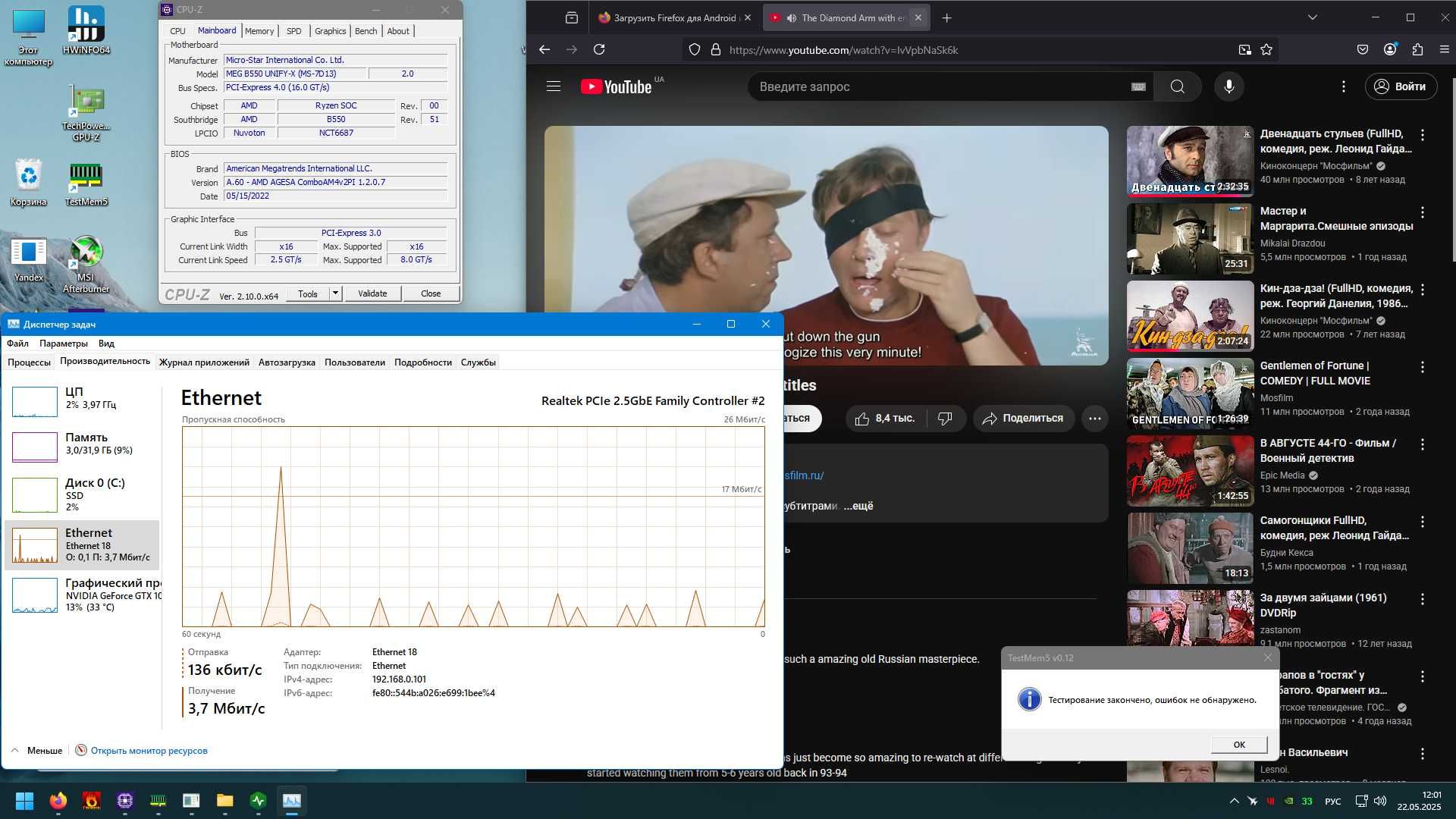Click volume icon in system tray
This screenshot has height=819, width=1456.
pos(1379,801)
